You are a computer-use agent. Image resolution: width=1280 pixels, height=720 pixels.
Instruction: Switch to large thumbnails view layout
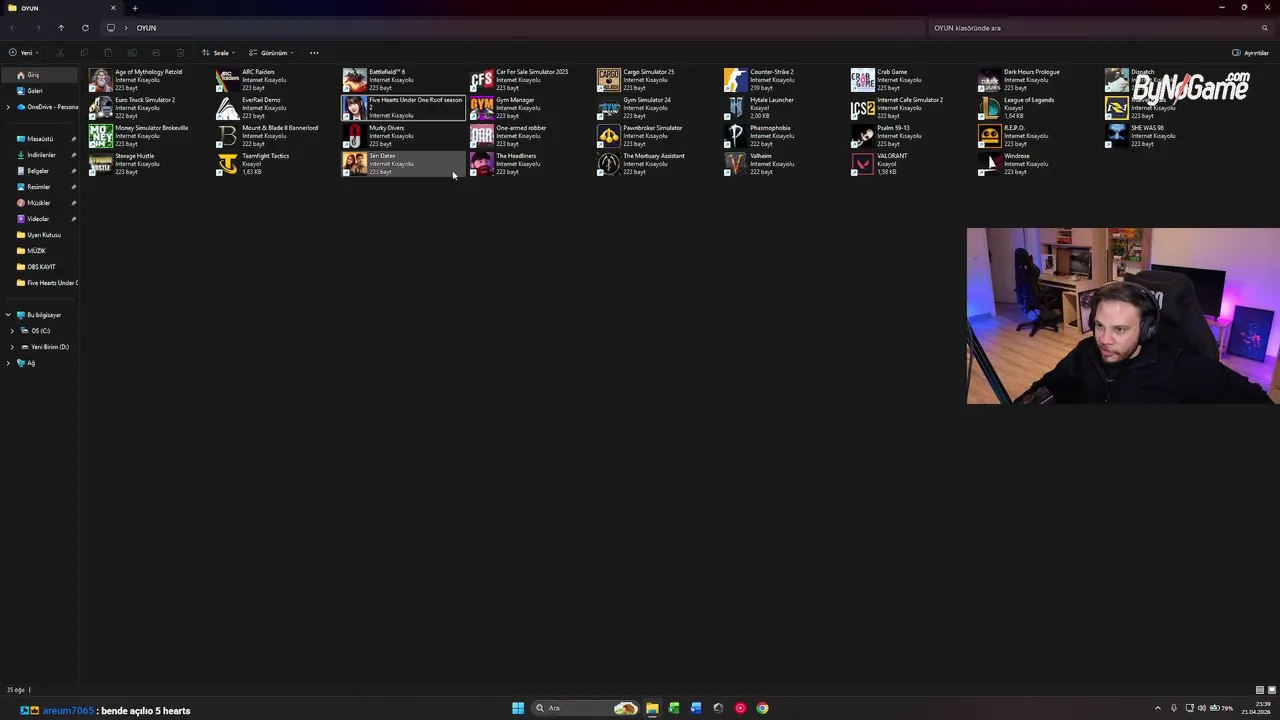[1272, 690]
